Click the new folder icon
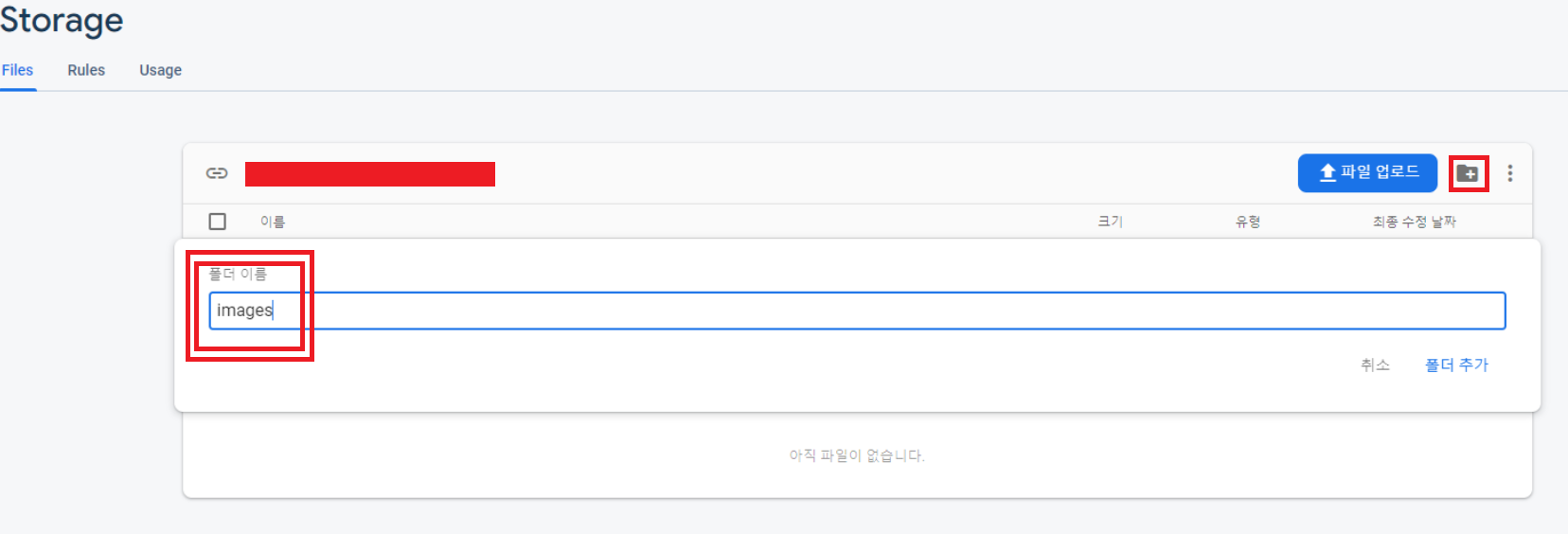The width and height of the screenshot is (1568, 534). coord(1468,173)
